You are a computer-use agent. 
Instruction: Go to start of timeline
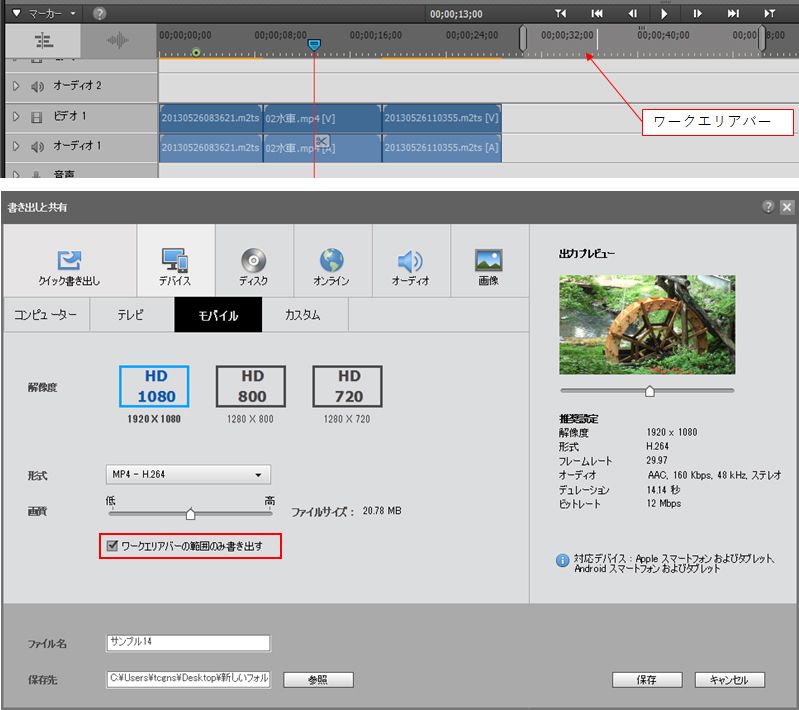pos(597,13)
